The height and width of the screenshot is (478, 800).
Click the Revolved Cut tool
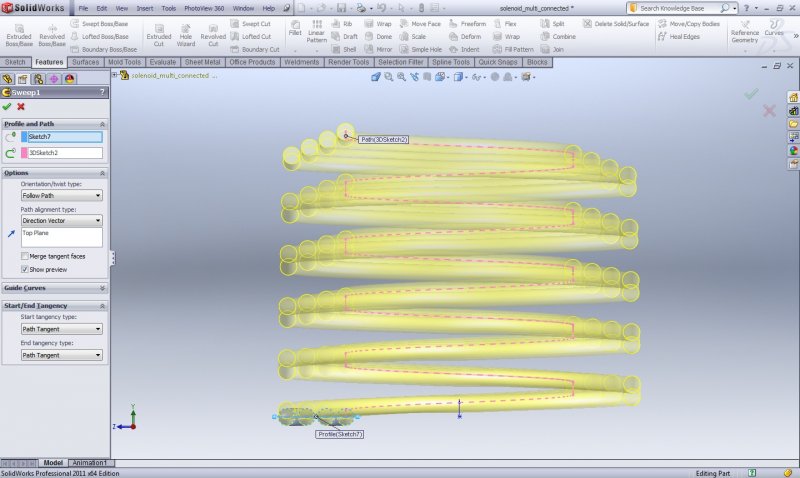click(213, 34)
